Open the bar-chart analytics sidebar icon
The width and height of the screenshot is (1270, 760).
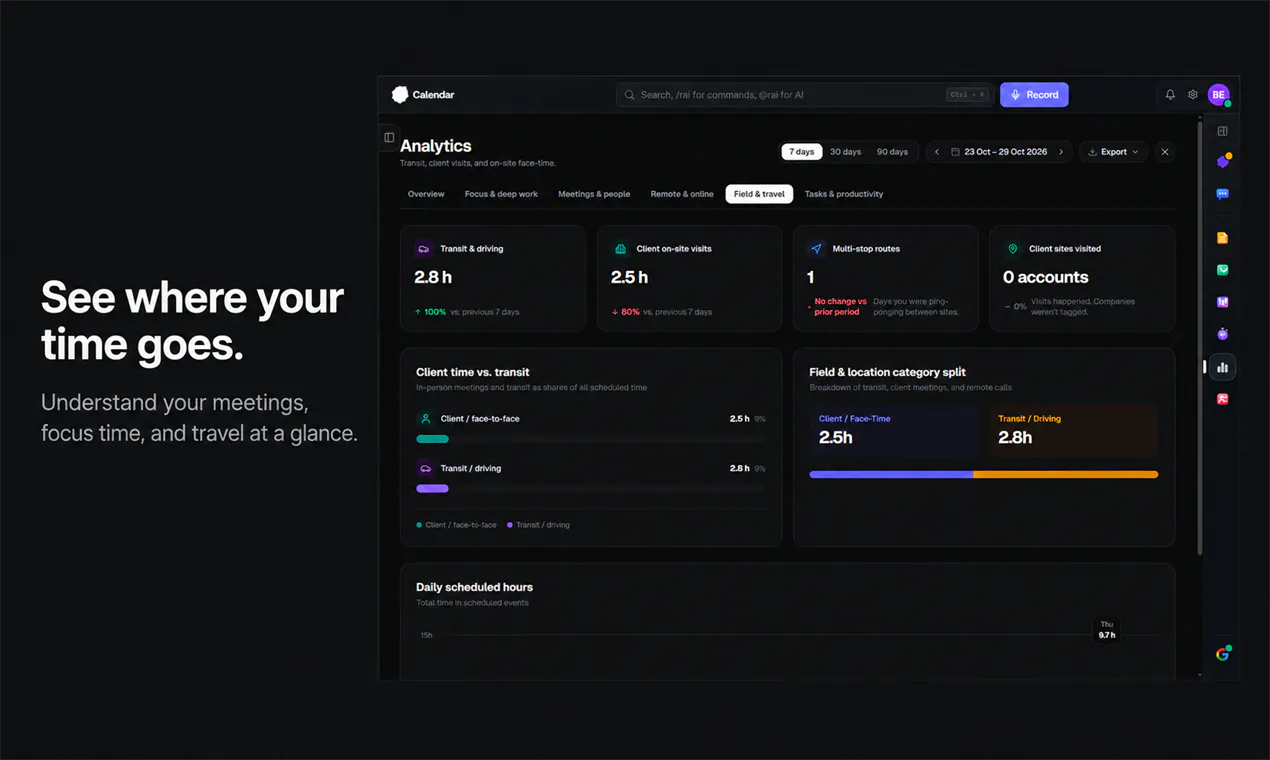click(x=1222, y=367)
